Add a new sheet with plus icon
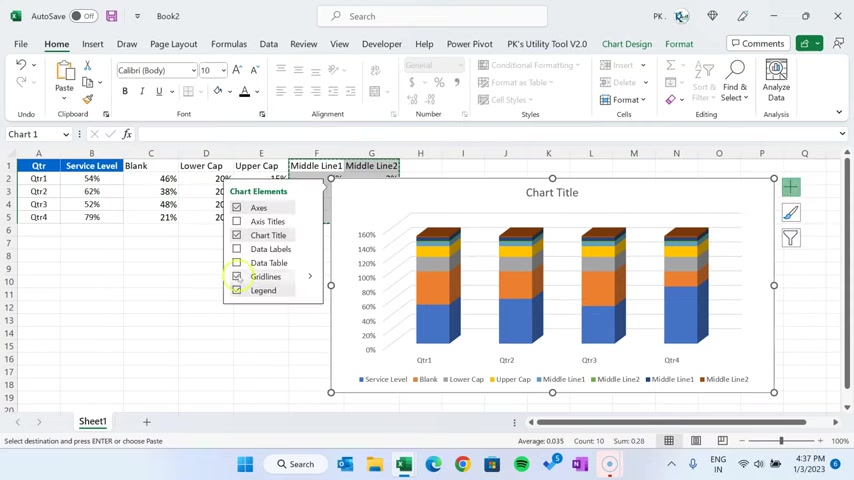This screenshot has width=854, height=480. [147, 422]
